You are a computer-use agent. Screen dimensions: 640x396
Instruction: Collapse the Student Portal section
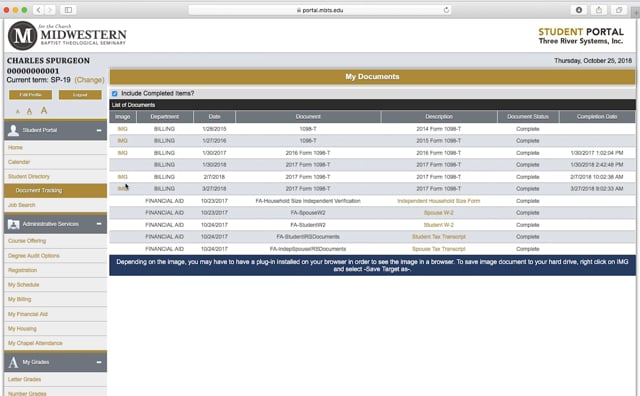(x=99, y=130)
